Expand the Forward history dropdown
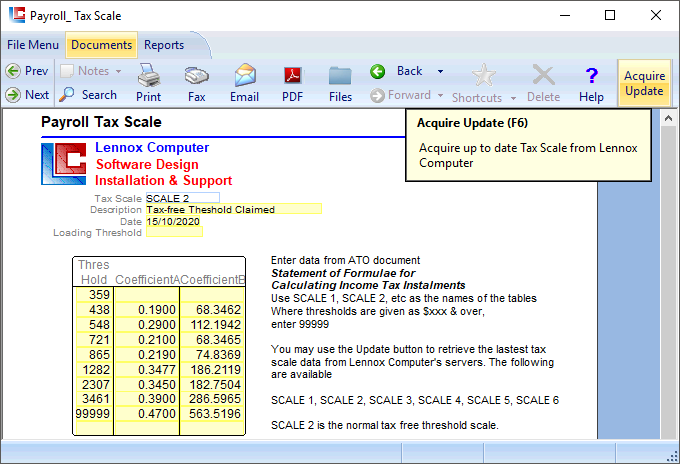The width and height of the screenshot is (680, 464). 440,95
